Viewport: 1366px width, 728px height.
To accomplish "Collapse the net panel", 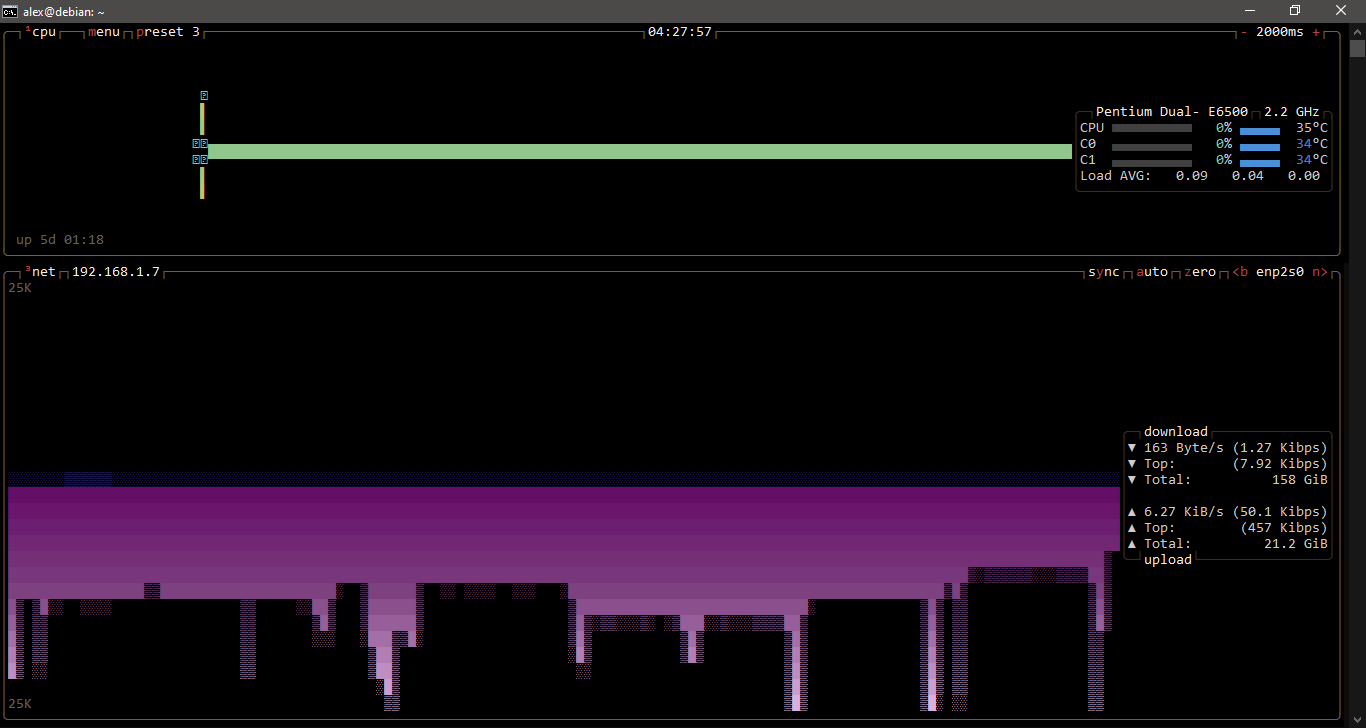I will (43, 271).
